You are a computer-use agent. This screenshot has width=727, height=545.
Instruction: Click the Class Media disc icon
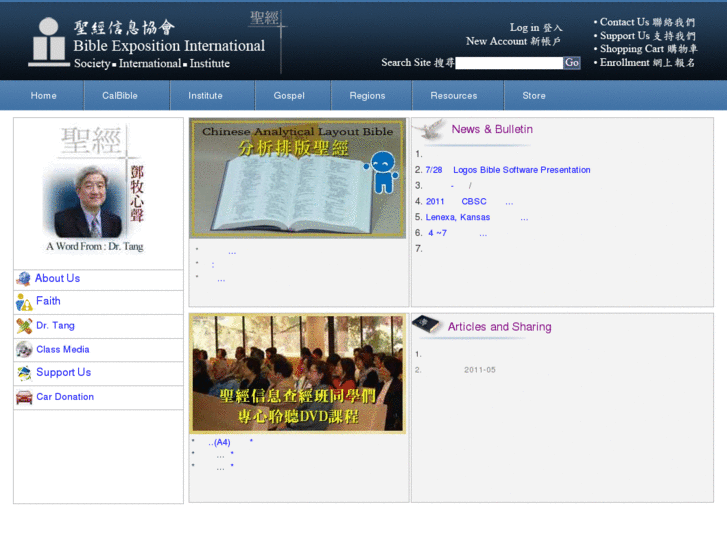coord(24,350)
